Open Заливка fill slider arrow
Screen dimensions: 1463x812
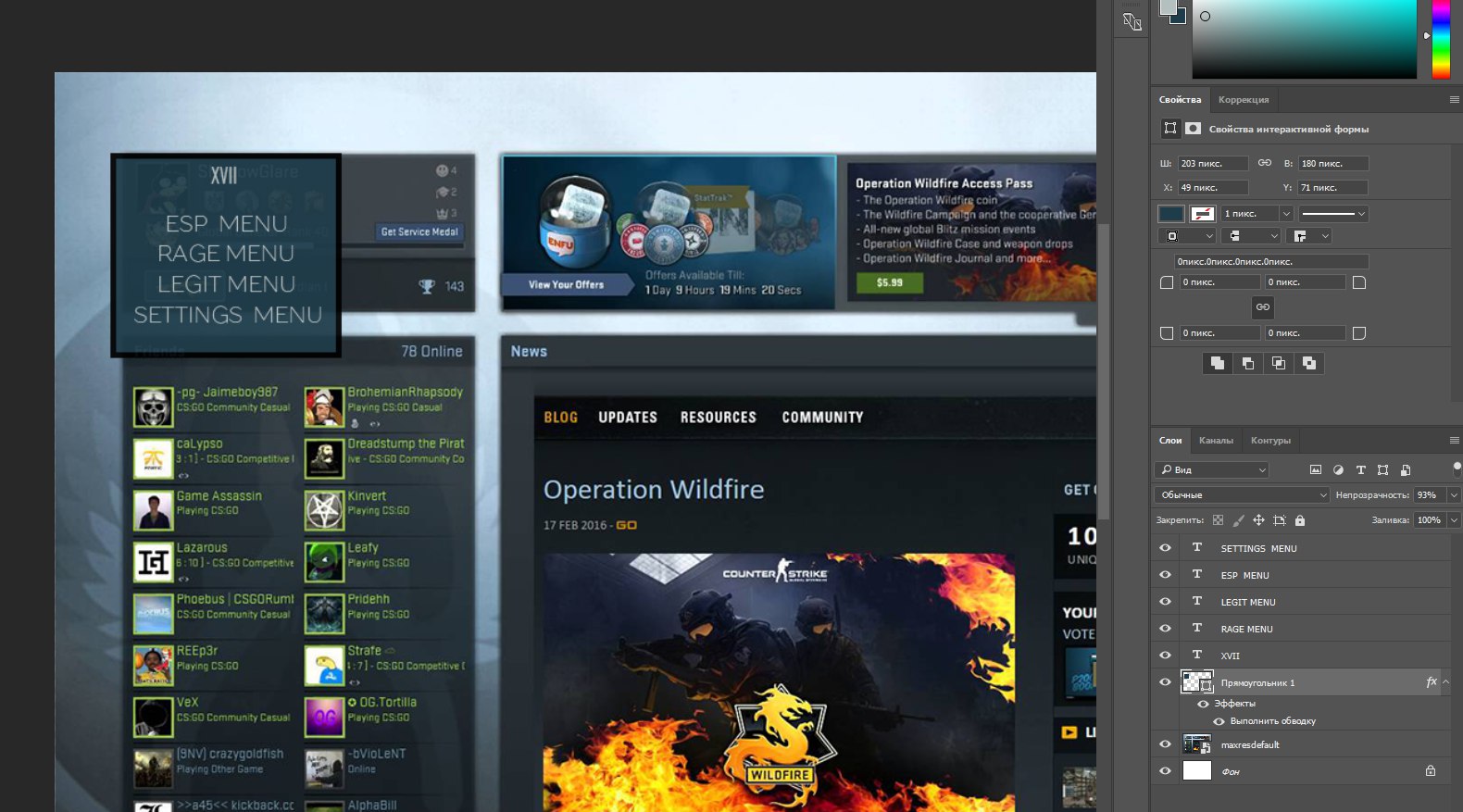(1454, 519)
